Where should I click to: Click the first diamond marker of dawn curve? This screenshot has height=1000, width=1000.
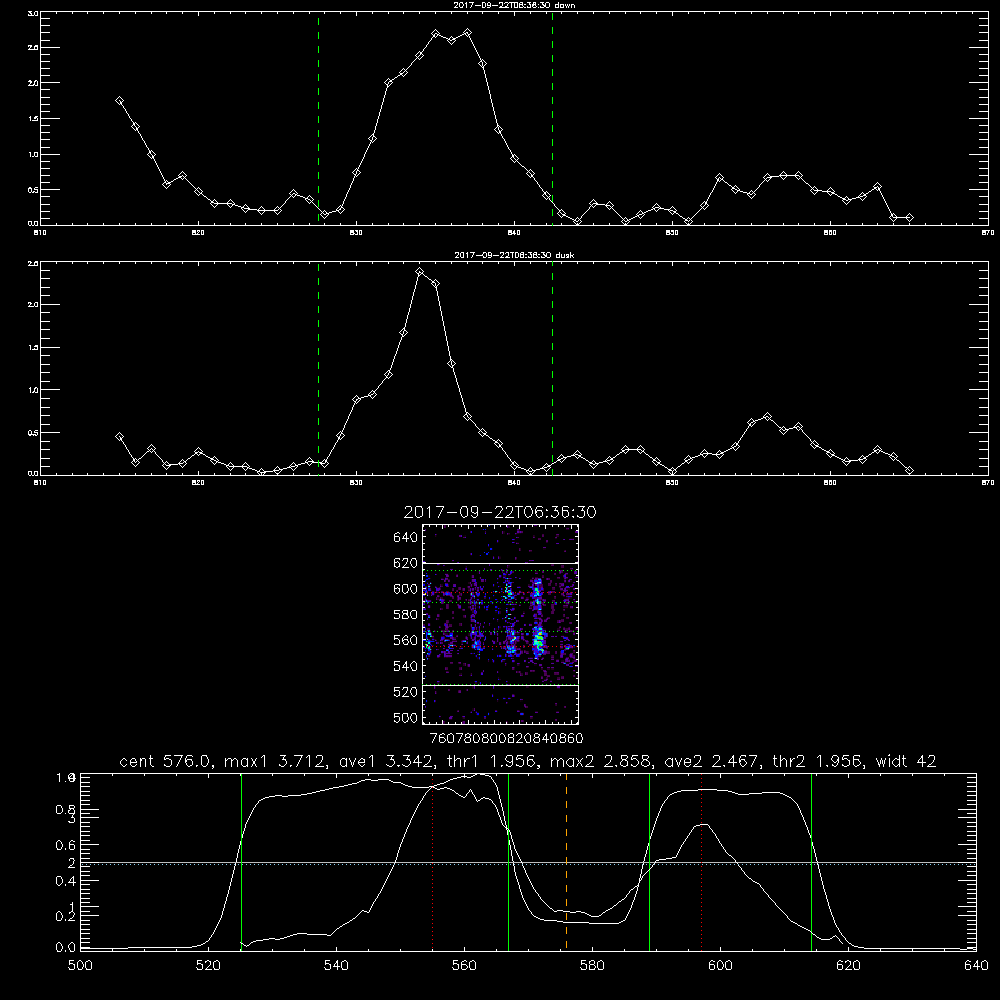tap(119, 100)
